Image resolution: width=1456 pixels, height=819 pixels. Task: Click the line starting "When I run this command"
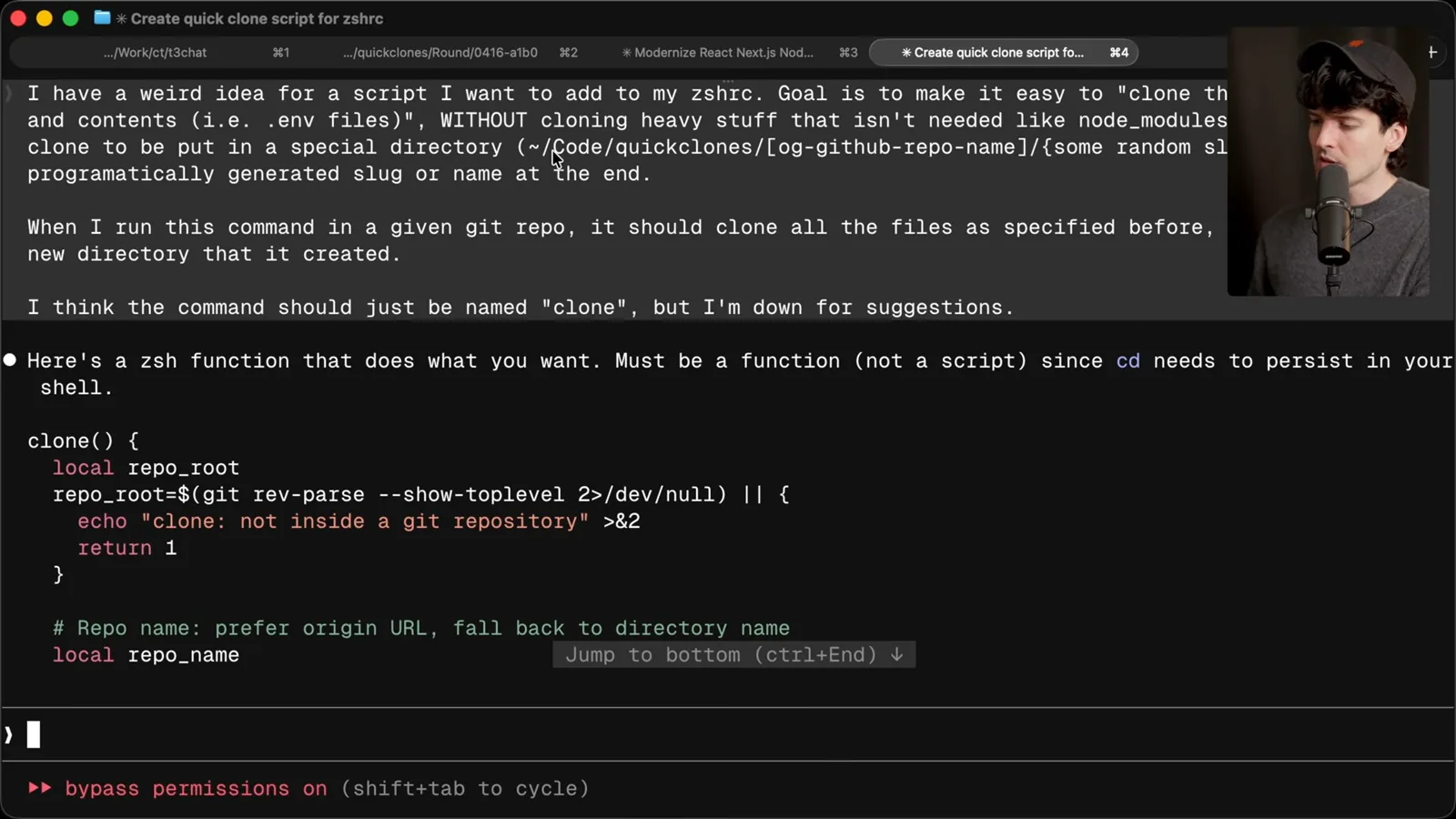[621, 227]
